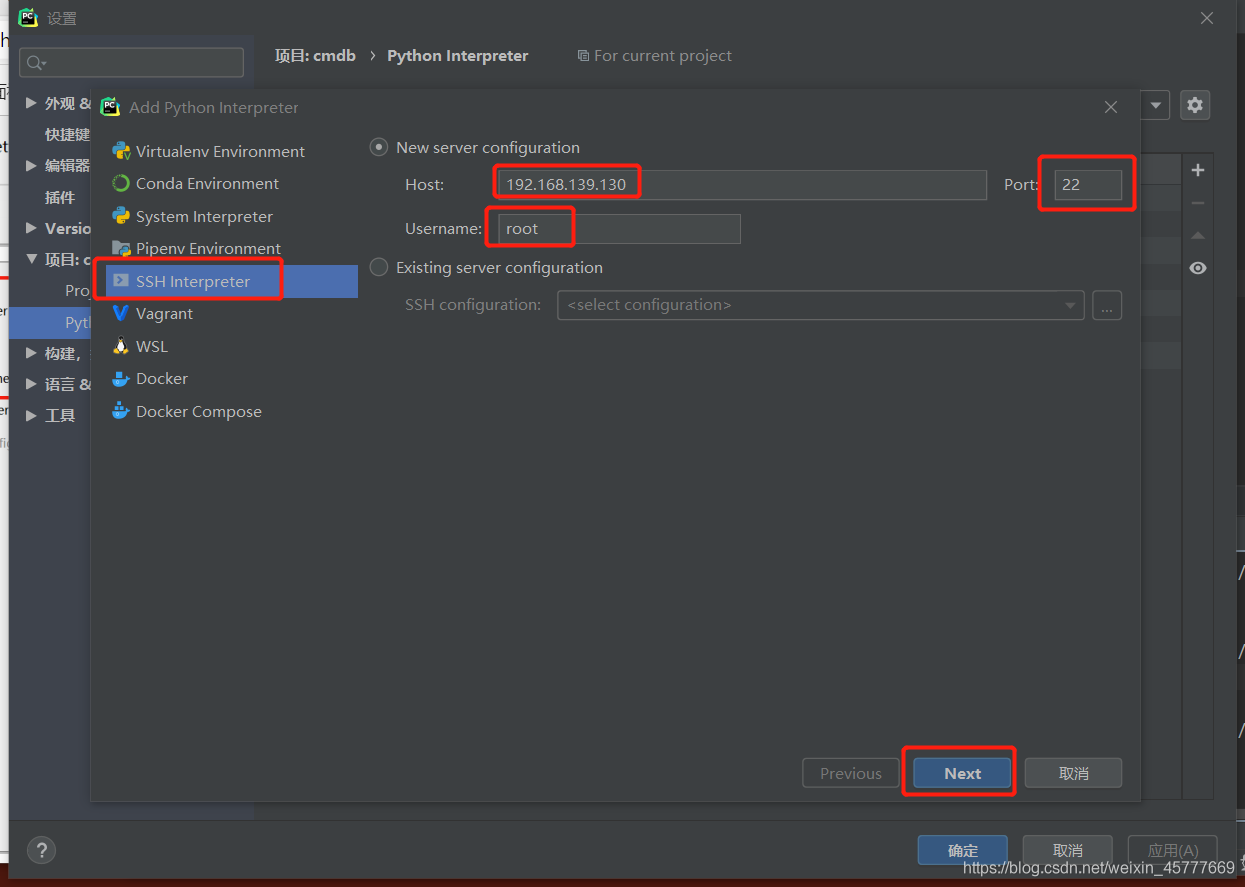Expand Version Control settings category
Screen dimensions: 1245x887
point(31,228)
